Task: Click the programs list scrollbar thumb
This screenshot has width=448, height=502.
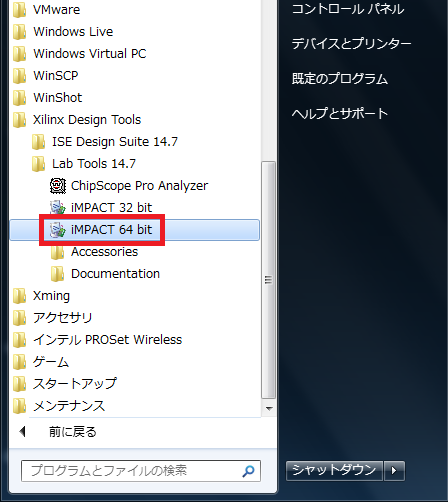Action: tap(268, 280)
